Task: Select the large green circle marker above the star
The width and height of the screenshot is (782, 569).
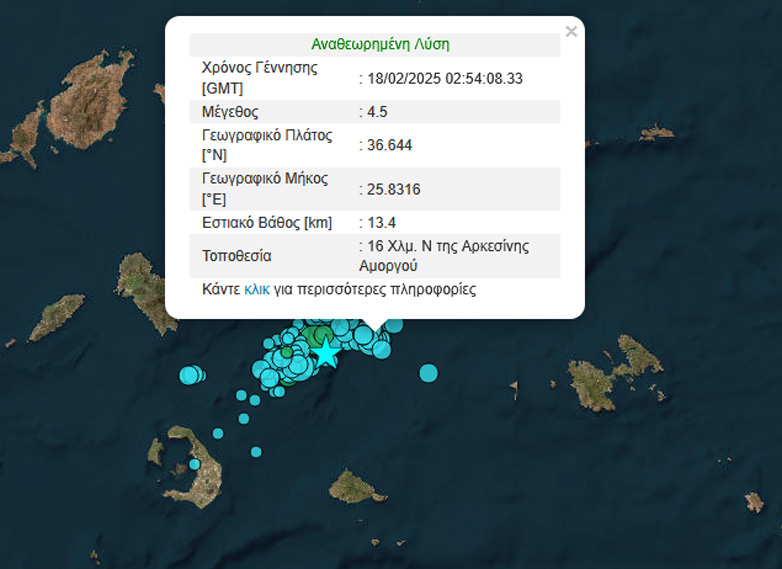Action: 319,334
